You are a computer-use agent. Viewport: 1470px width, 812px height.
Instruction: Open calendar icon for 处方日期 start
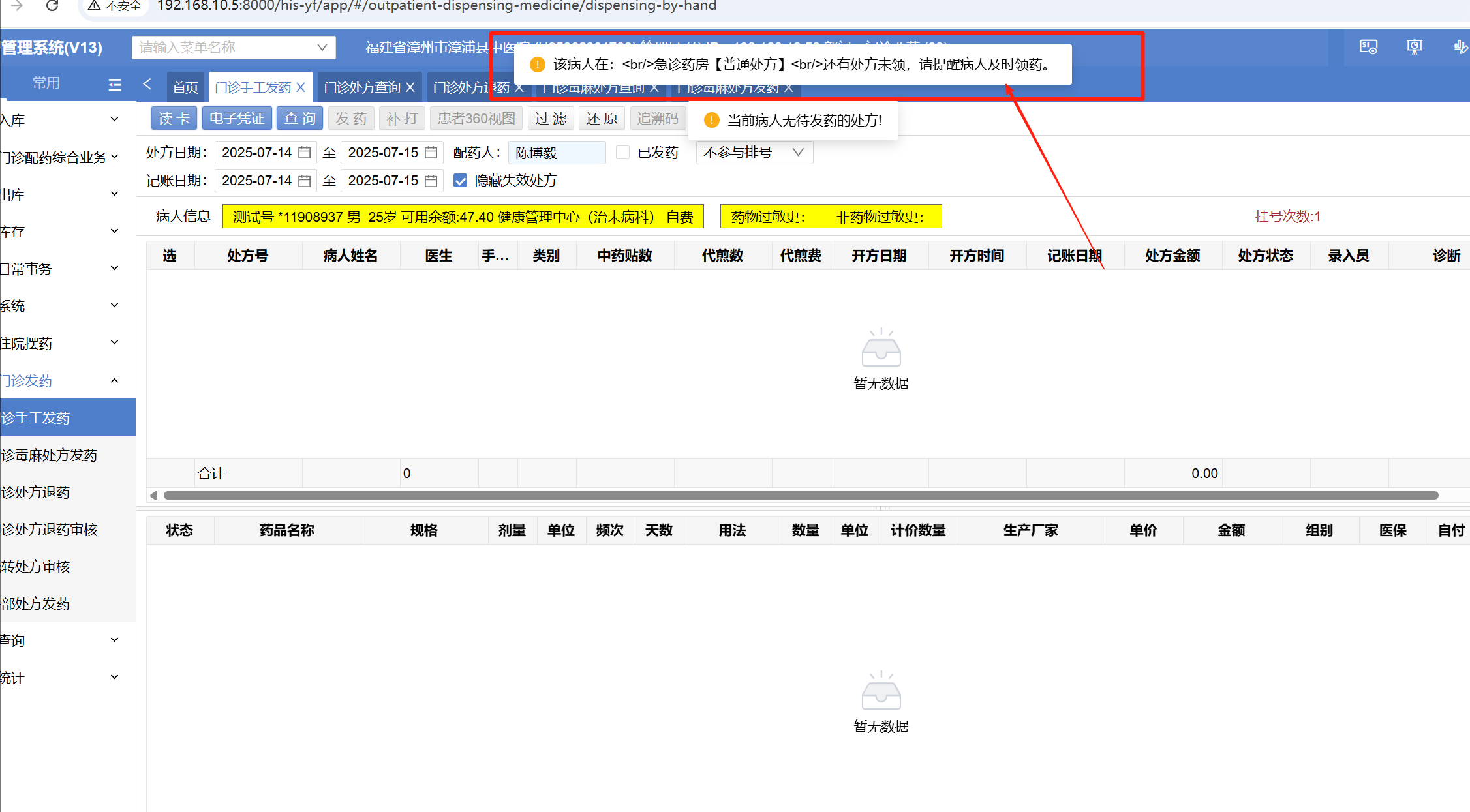point(304,153)
